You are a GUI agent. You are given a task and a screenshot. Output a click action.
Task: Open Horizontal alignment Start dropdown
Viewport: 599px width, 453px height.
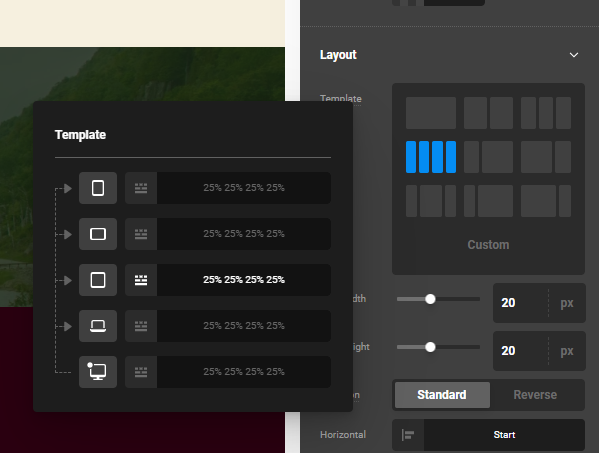coord(504,435)
